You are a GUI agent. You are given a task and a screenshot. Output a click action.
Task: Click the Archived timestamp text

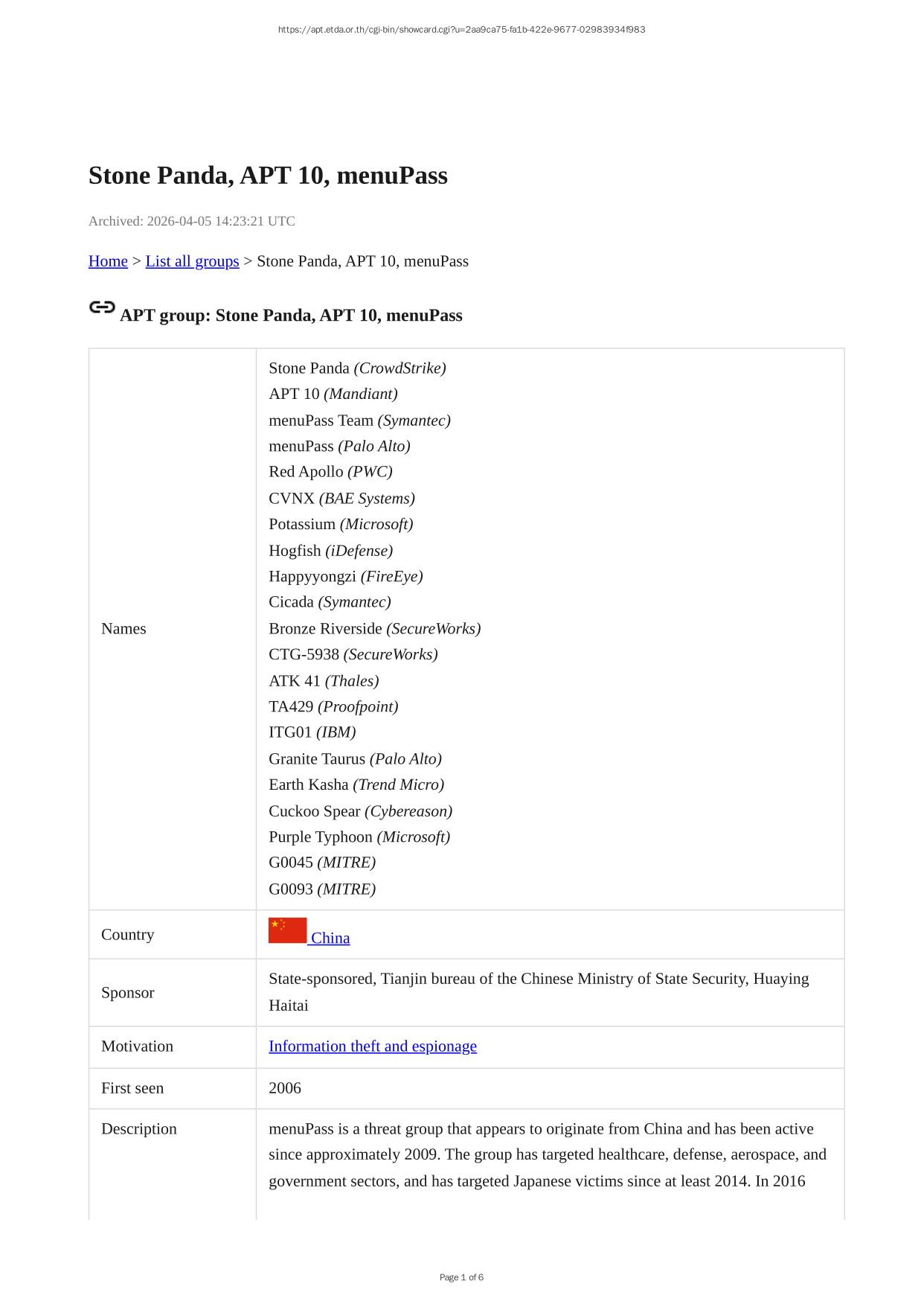pyautogui.click(x=192, y=221)
